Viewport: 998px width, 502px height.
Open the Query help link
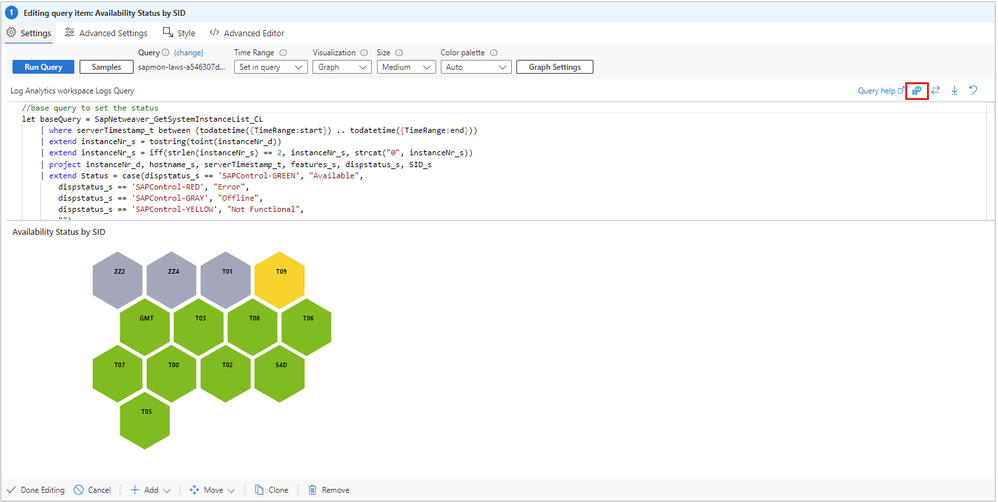[881, 91]
